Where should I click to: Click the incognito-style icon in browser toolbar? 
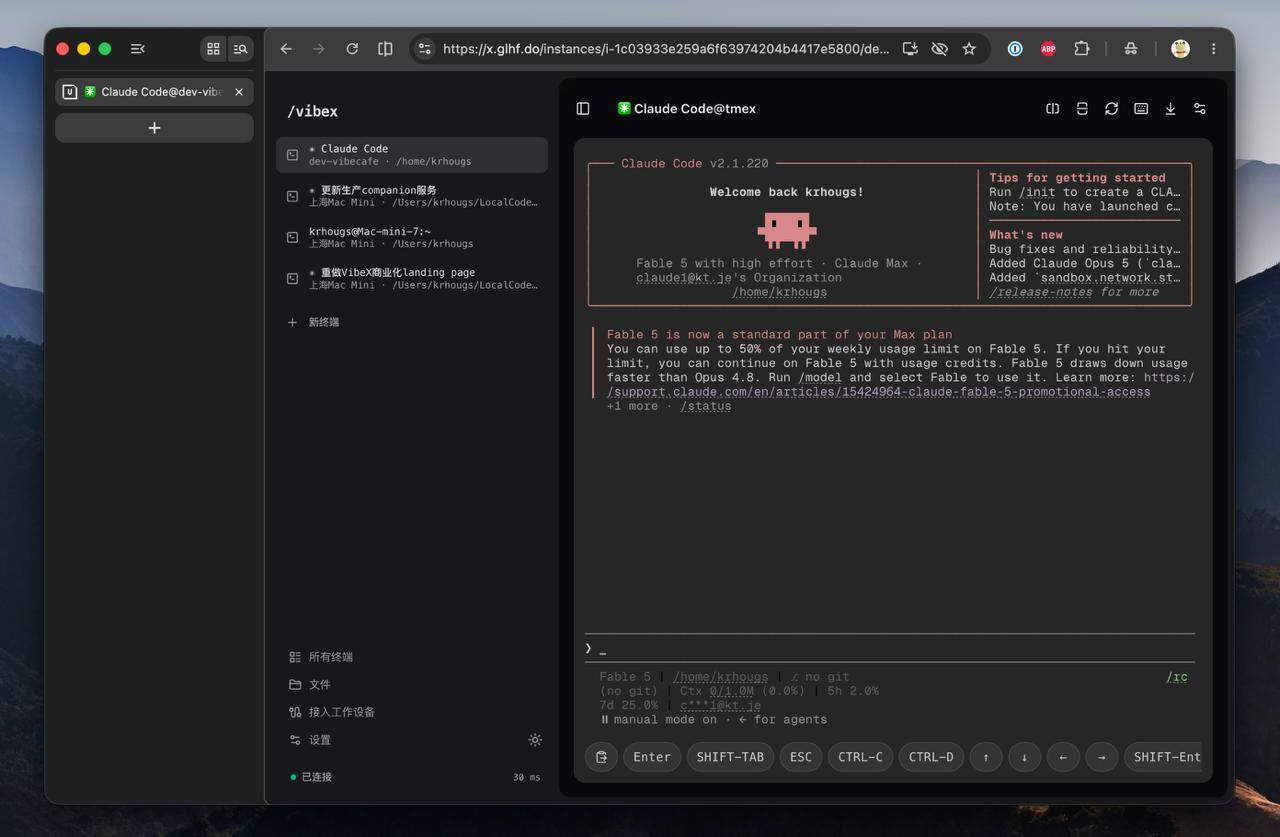pyautogui.click(x=1130, y=48)
